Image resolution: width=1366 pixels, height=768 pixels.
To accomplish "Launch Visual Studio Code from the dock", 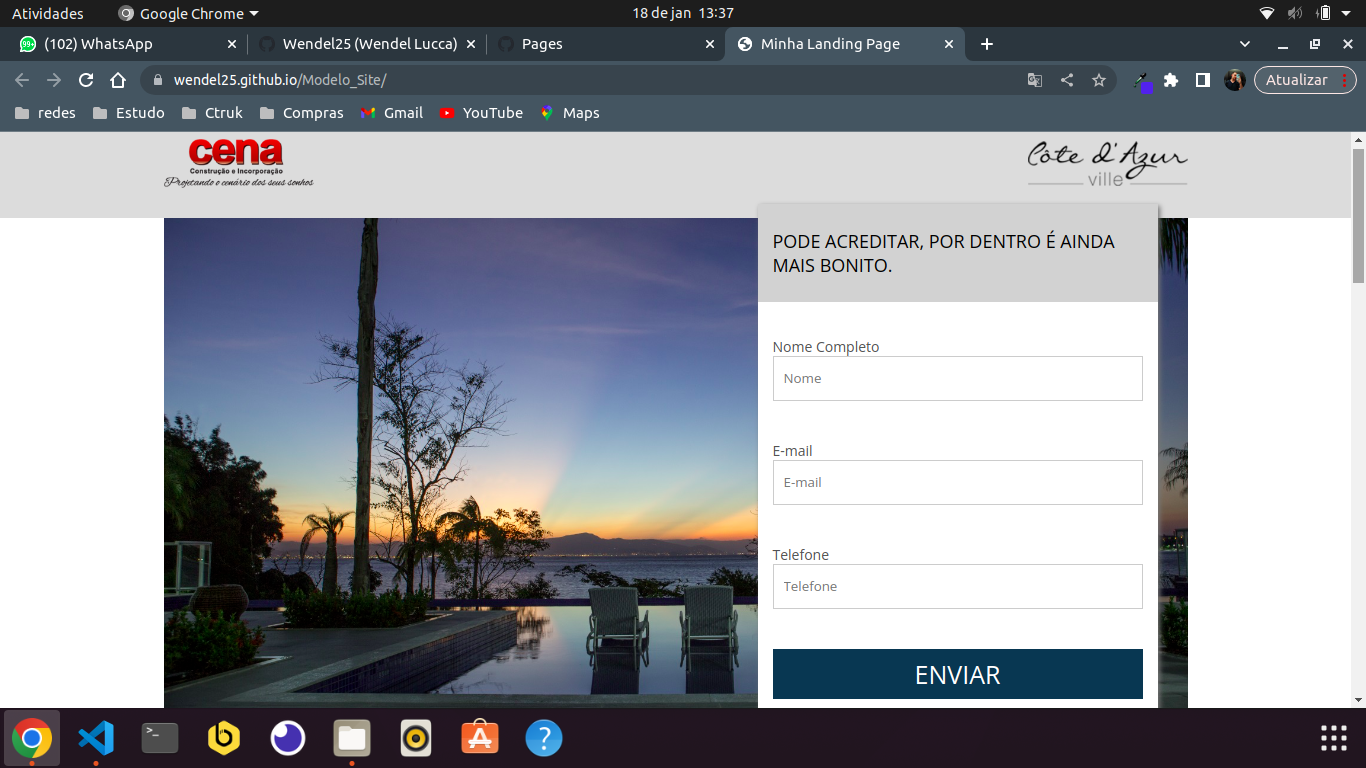I will coord(95,738).
